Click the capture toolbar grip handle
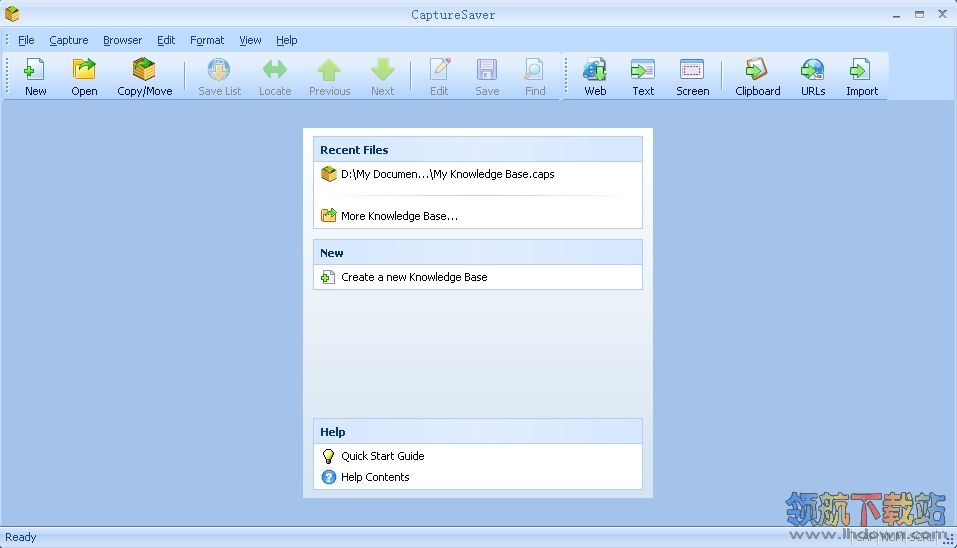The height and width of the screenshot is (548, 957). [x=566, y=76]
